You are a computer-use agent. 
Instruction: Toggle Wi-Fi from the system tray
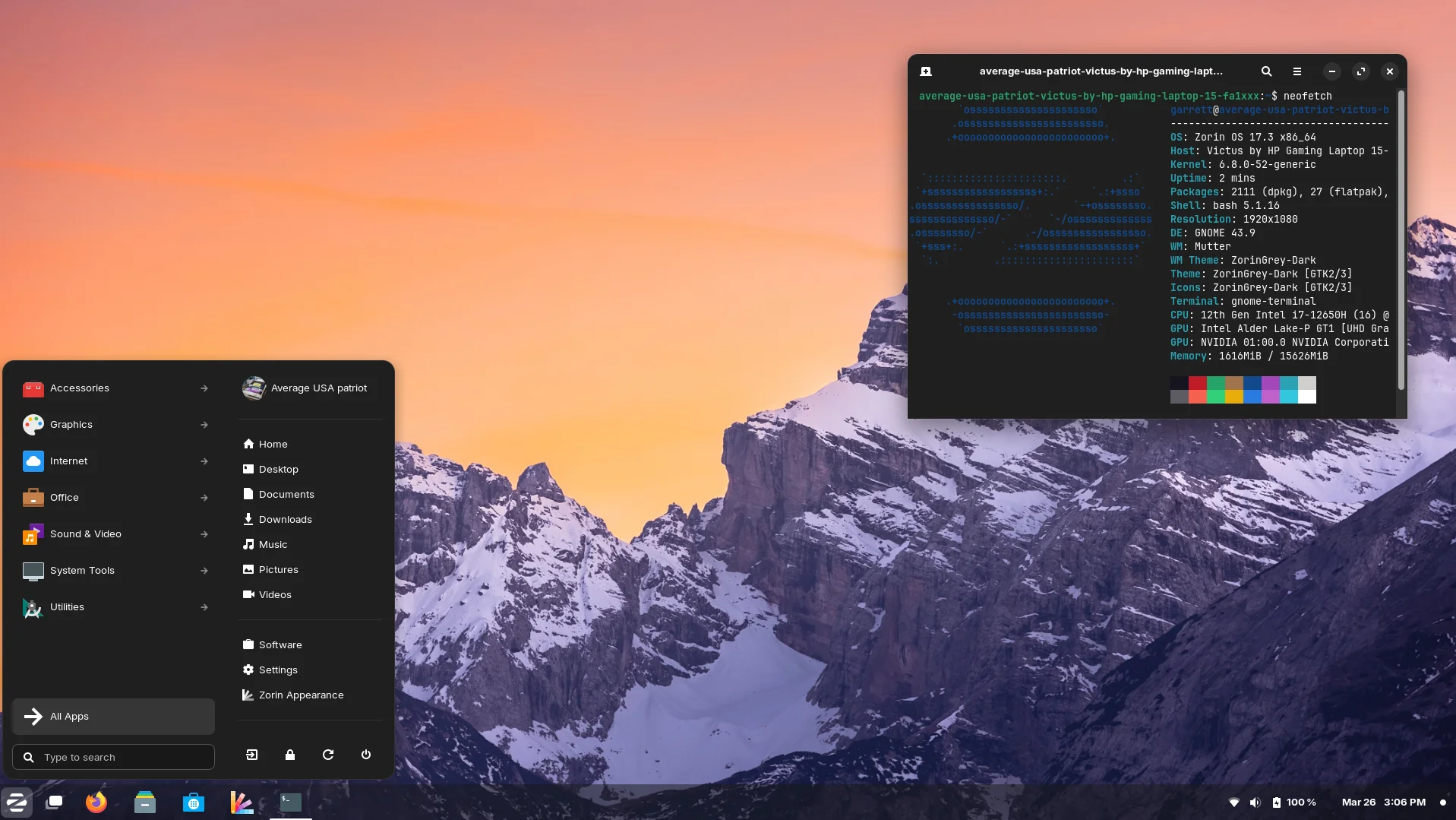(1234, 802)
